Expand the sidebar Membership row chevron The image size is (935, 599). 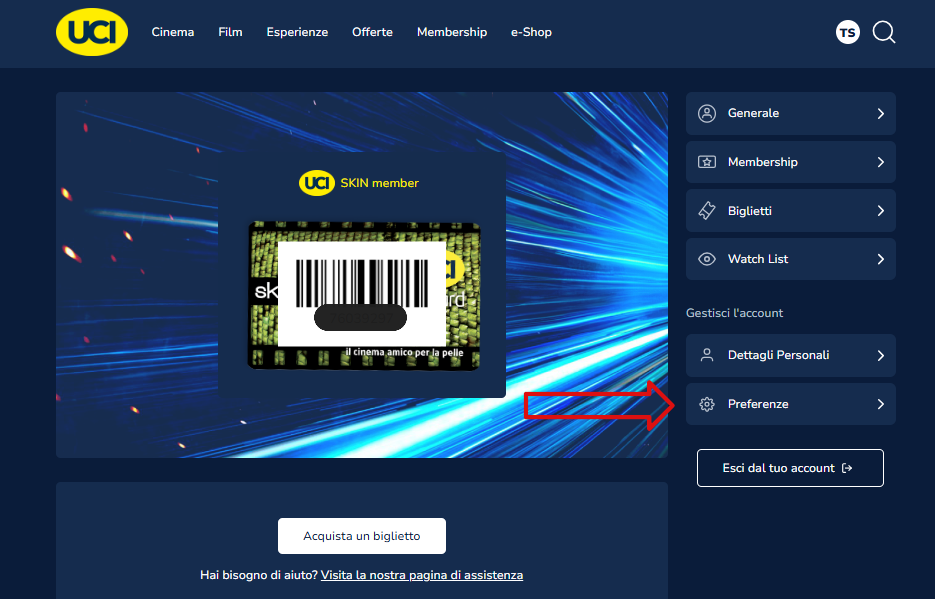pyautogui.click(x=881, y=162)
